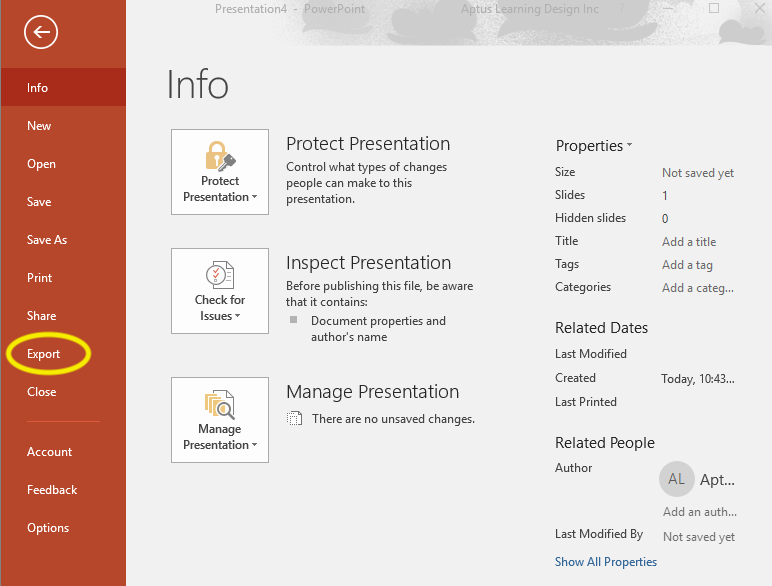
Task: Go back using the circled arrow
Action: click(x=41, y=33)
